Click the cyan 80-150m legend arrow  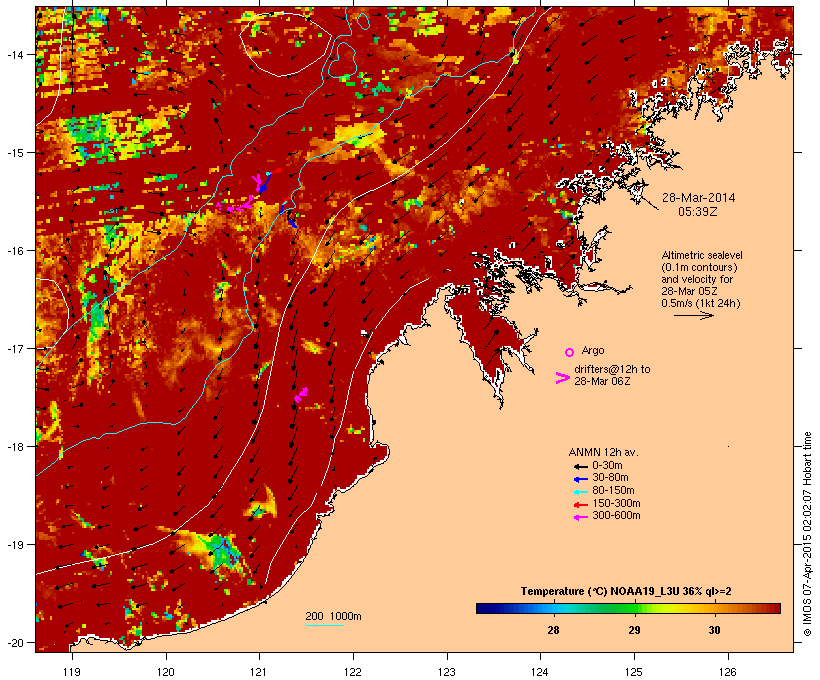tap(580, 492)
